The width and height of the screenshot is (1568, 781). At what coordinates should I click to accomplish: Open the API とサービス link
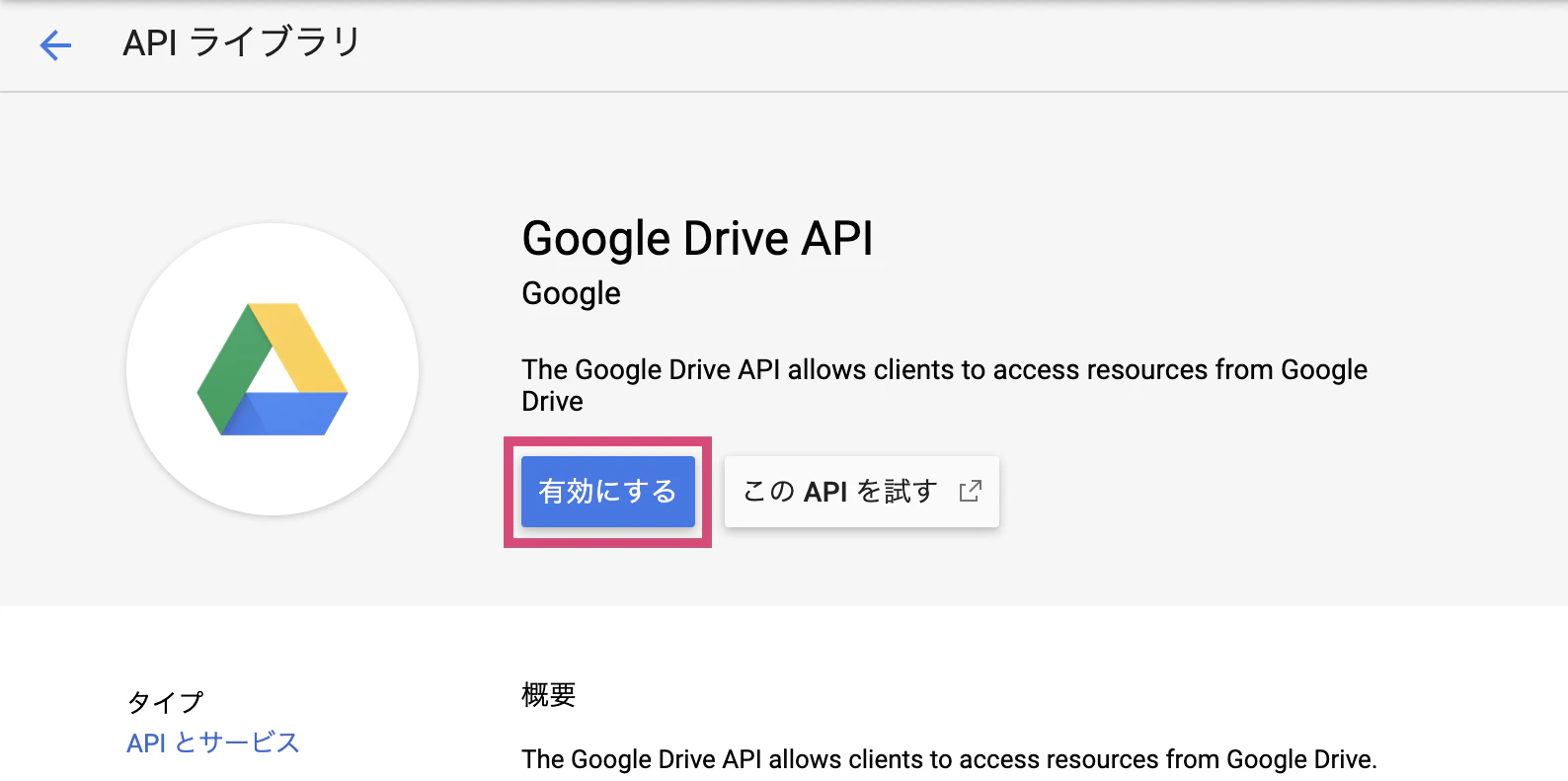(x=213, y=742)
